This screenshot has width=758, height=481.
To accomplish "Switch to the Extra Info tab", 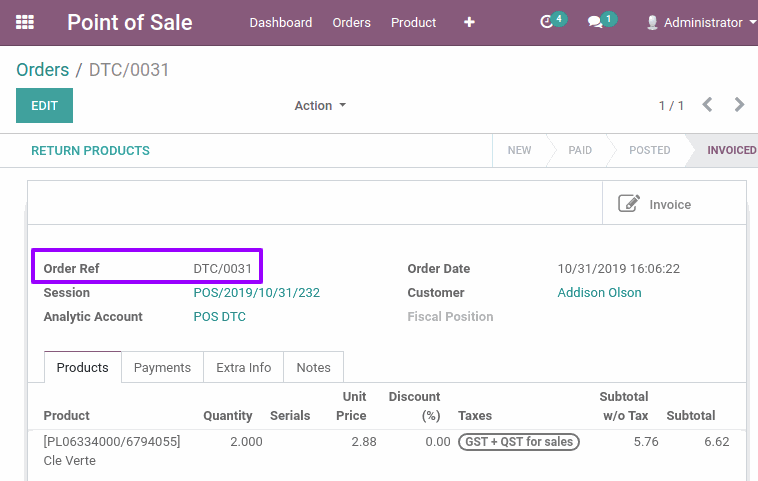I will pyautogui.click(x=244, y=367).
